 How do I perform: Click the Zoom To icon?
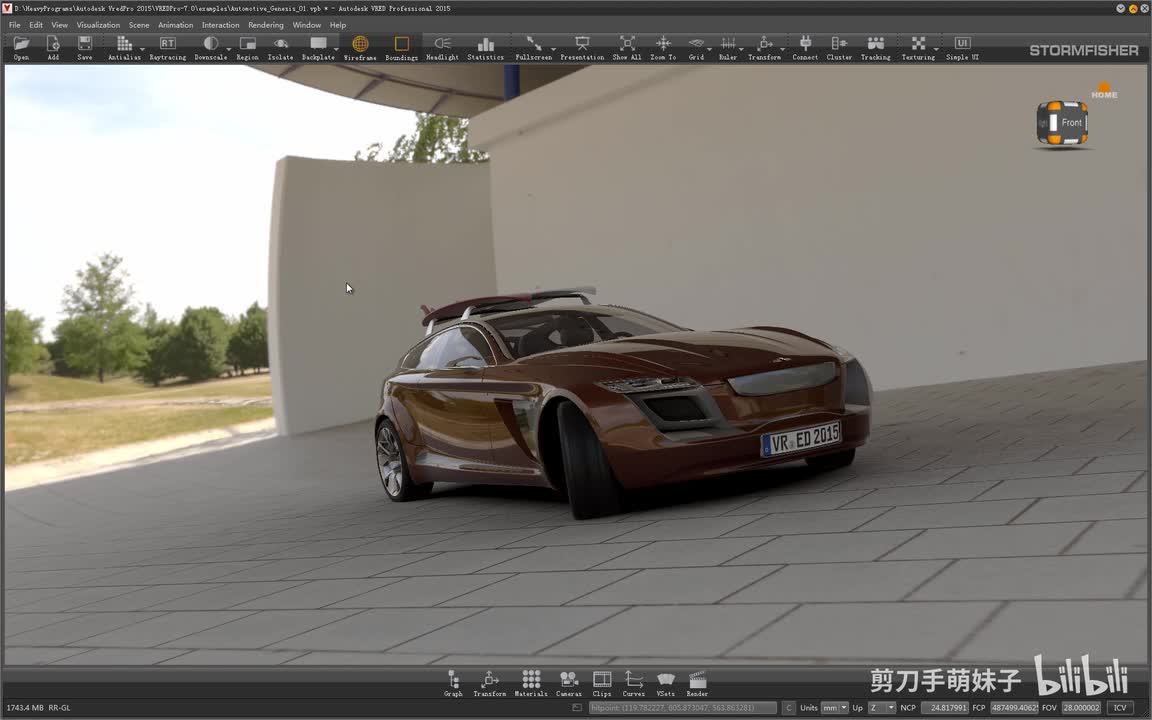(663, 48)
